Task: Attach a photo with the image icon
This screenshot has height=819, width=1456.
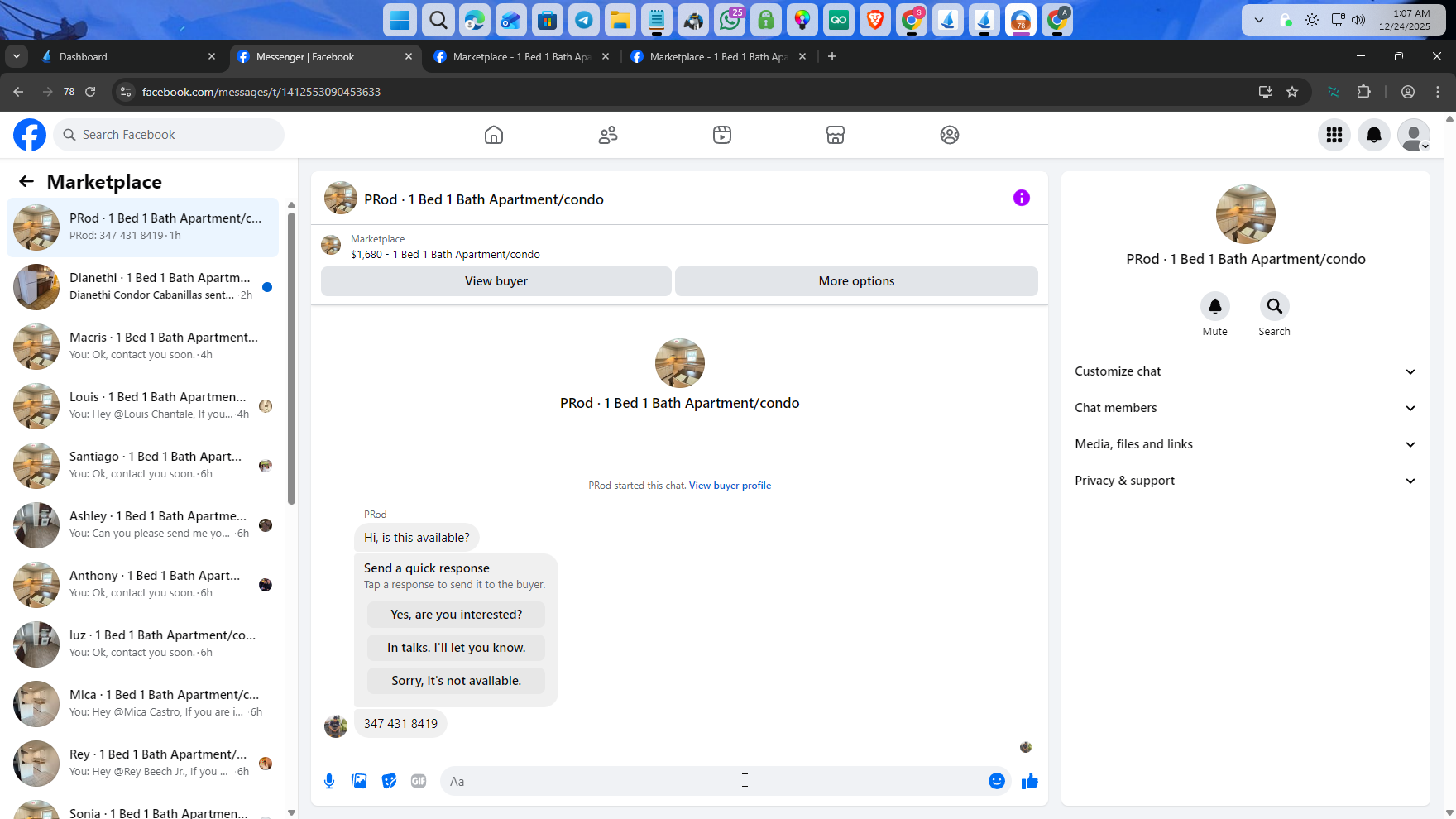Action: pyautogui.click(x=359, y=781)
